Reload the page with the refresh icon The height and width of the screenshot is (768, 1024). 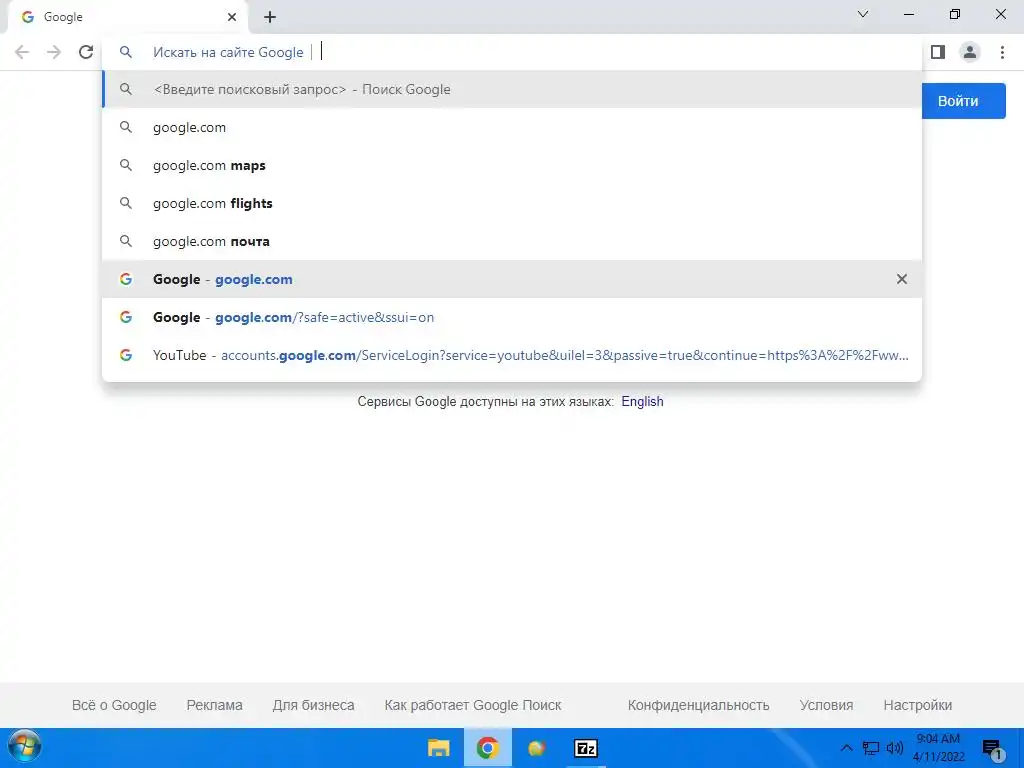(x=86, y=52)
